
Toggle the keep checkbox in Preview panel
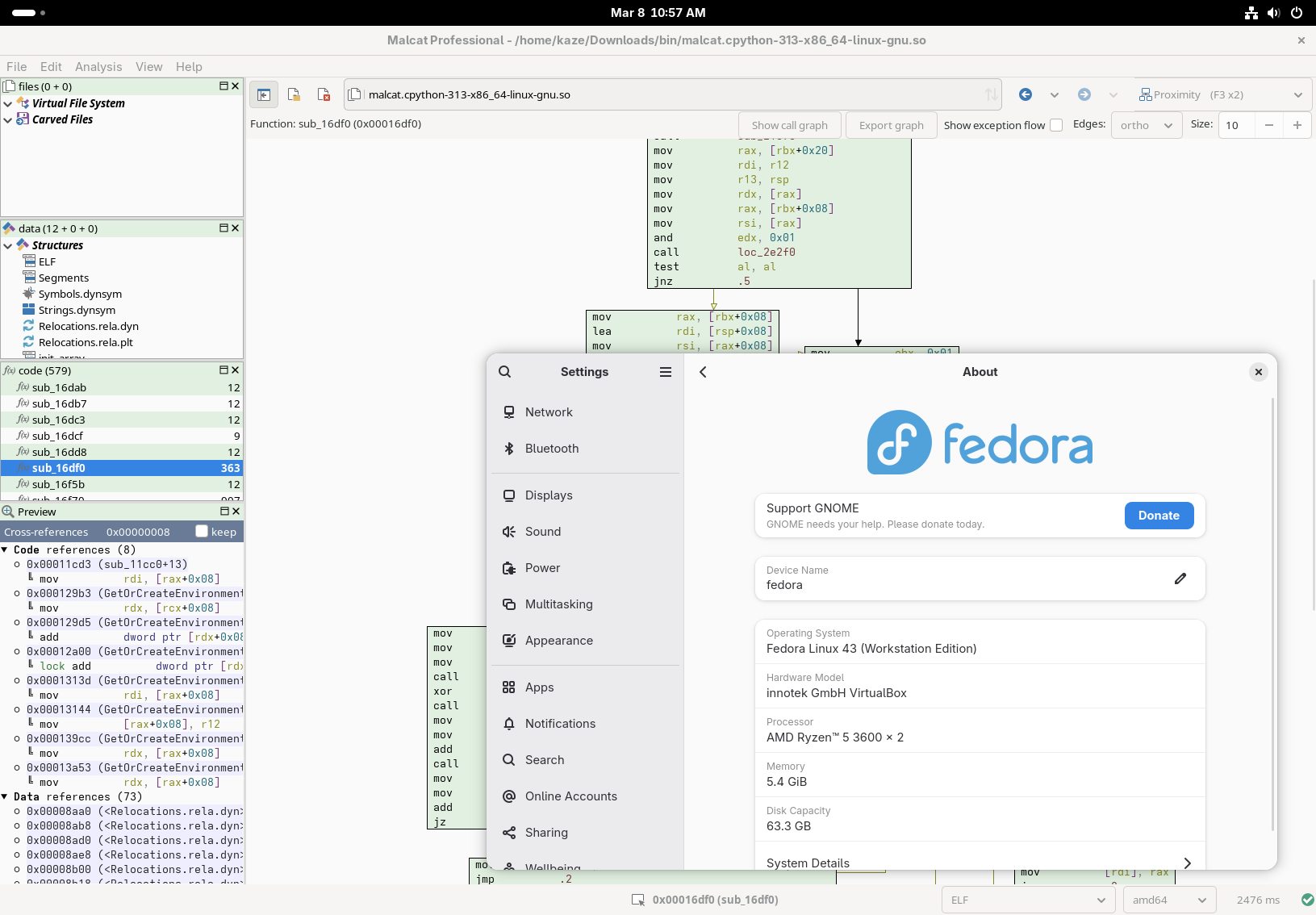tap(199, 532)
